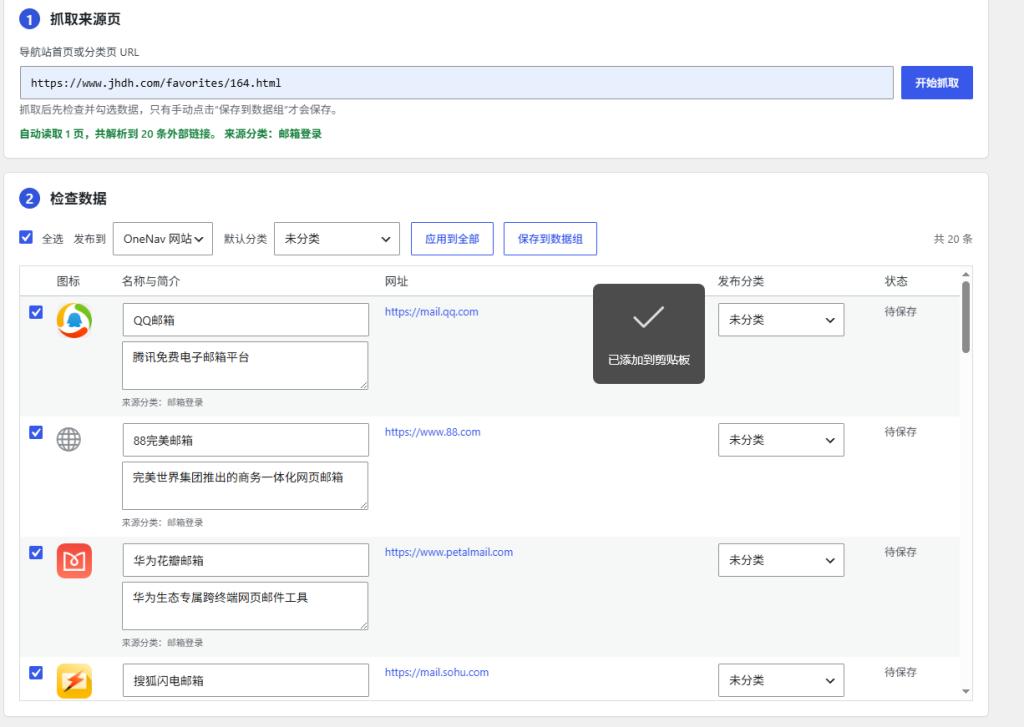1024x727 pixels.
Task: Click 待保存 status in QQ邮箱 row
Action: pyautogui.click(x=901, y=312)
